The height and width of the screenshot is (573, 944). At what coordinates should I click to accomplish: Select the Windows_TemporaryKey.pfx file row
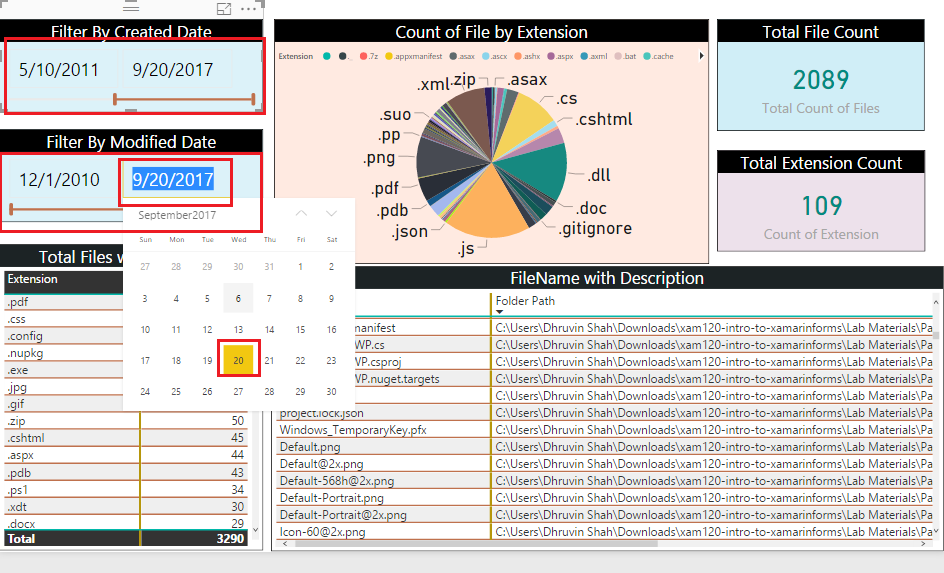coord(605,430)
